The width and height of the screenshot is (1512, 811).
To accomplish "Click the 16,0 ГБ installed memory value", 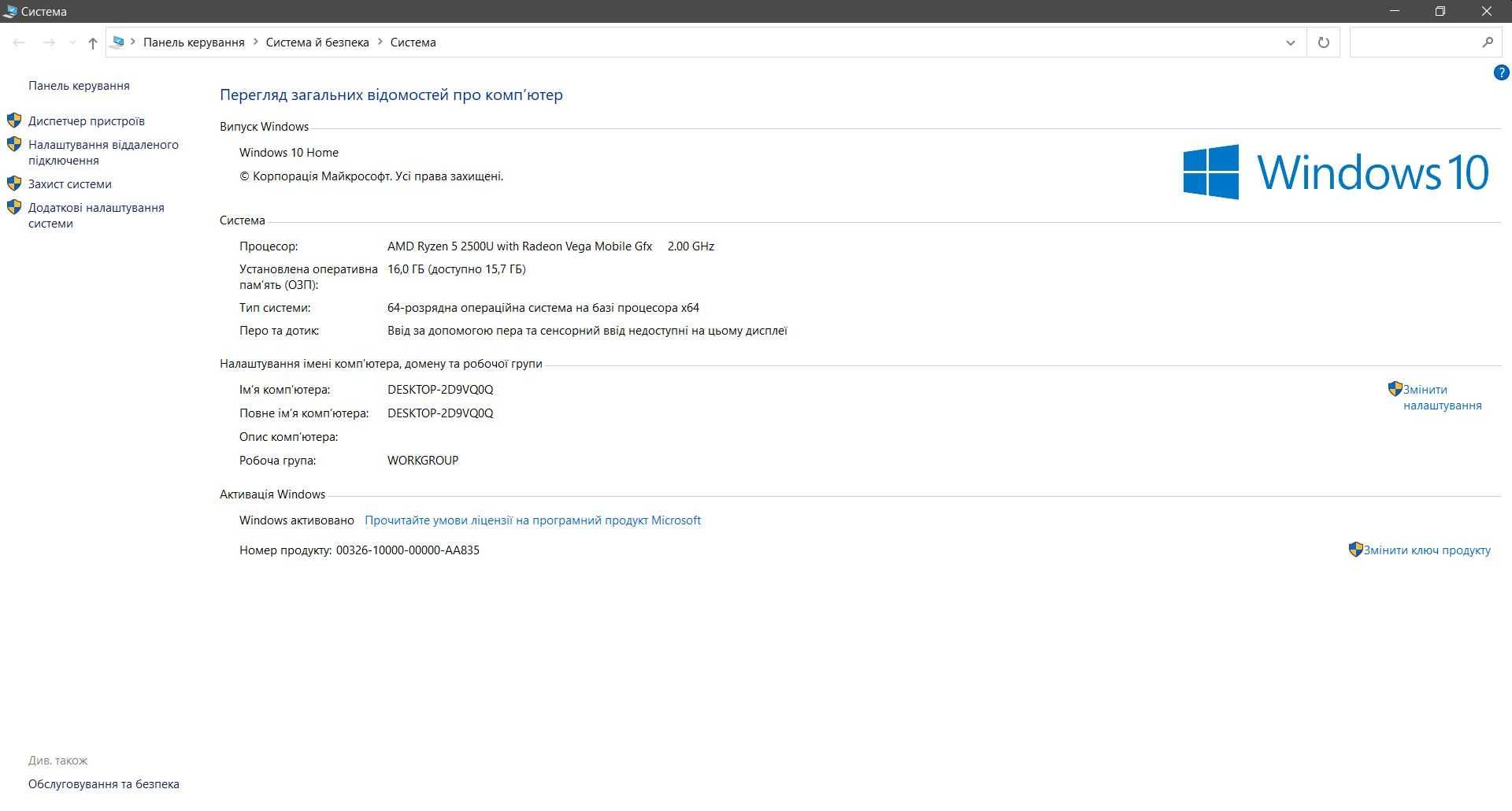I will point(457,269).
